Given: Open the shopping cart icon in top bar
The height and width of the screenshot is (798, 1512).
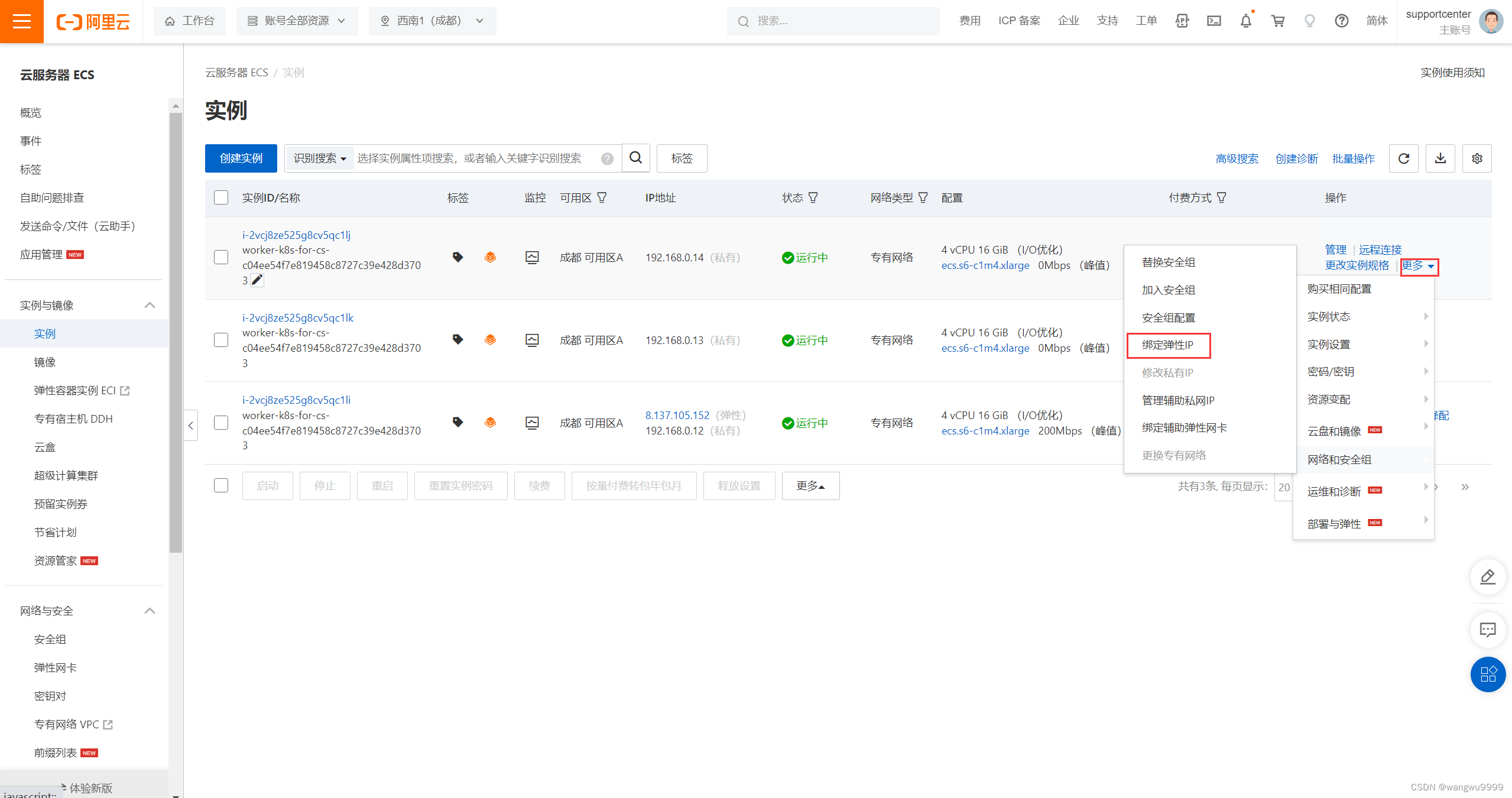Looking at the screenshot, I should [1277, 21].
